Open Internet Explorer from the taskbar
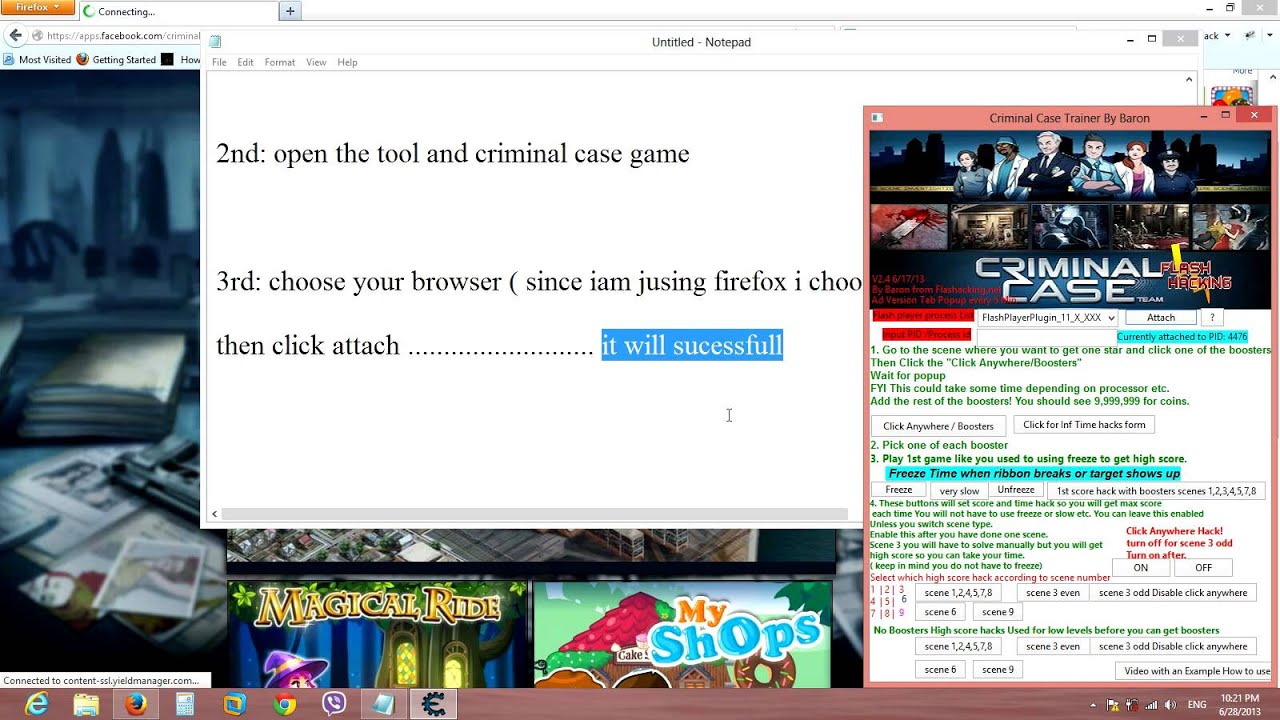1280x720 pixels. click(37, 704)
